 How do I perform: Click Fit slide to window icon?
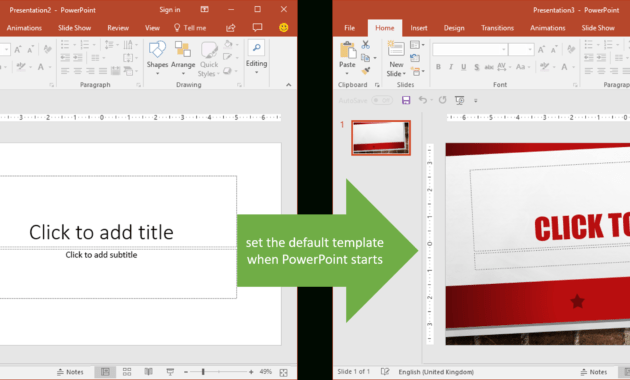coord(283,372)
